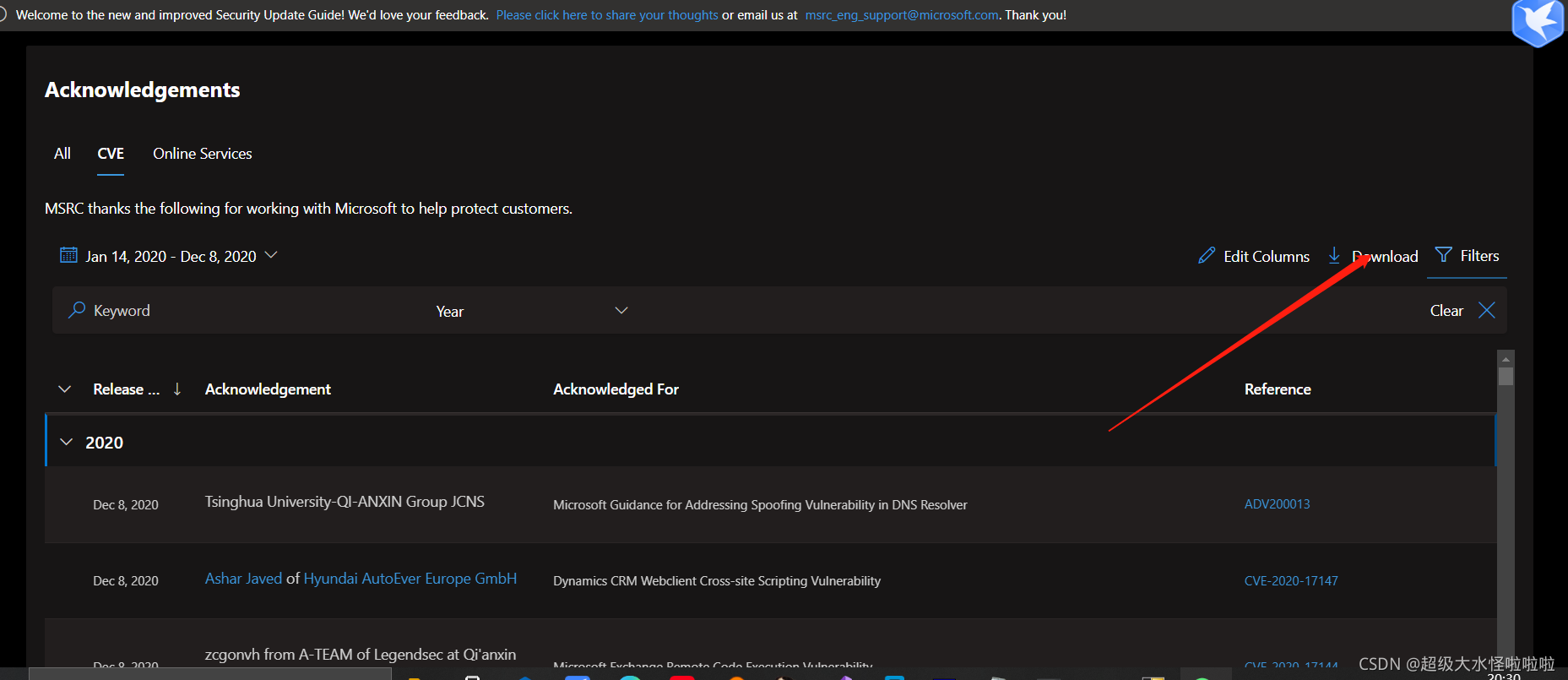The image size is (1568, 680).
Task: Click the table scrollbar up arrow
Action: tap(1506, 359)
